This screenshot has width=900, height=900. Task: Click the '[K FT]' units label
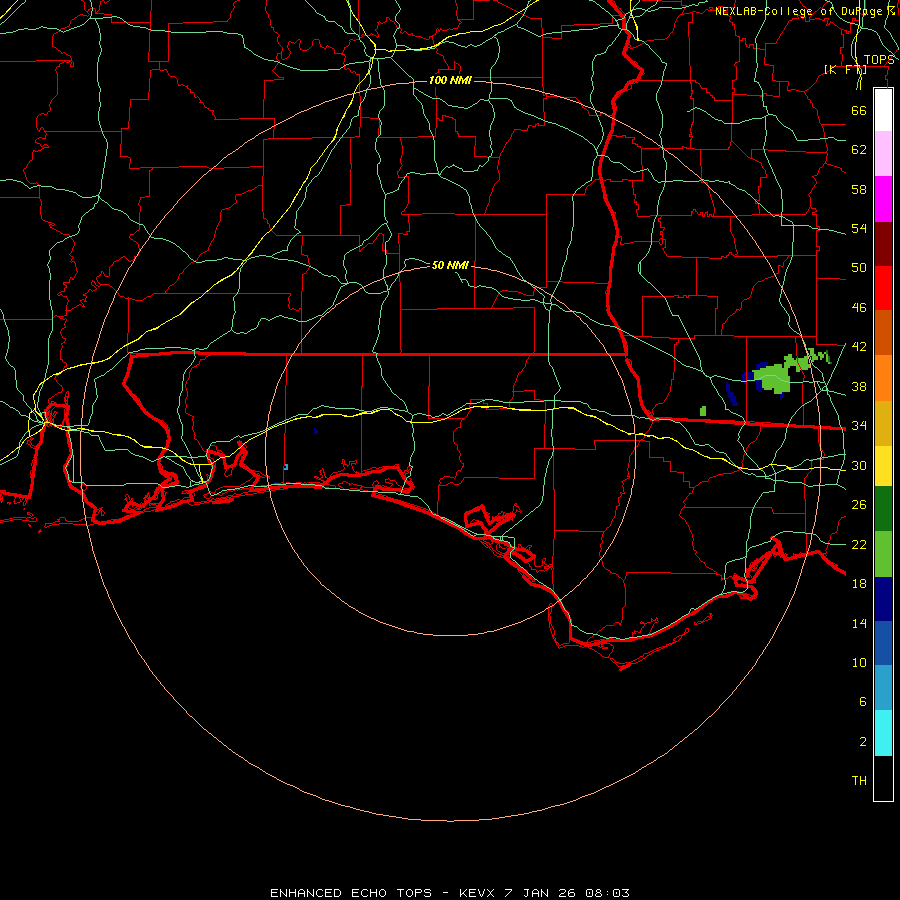click(x=845, y=70)
